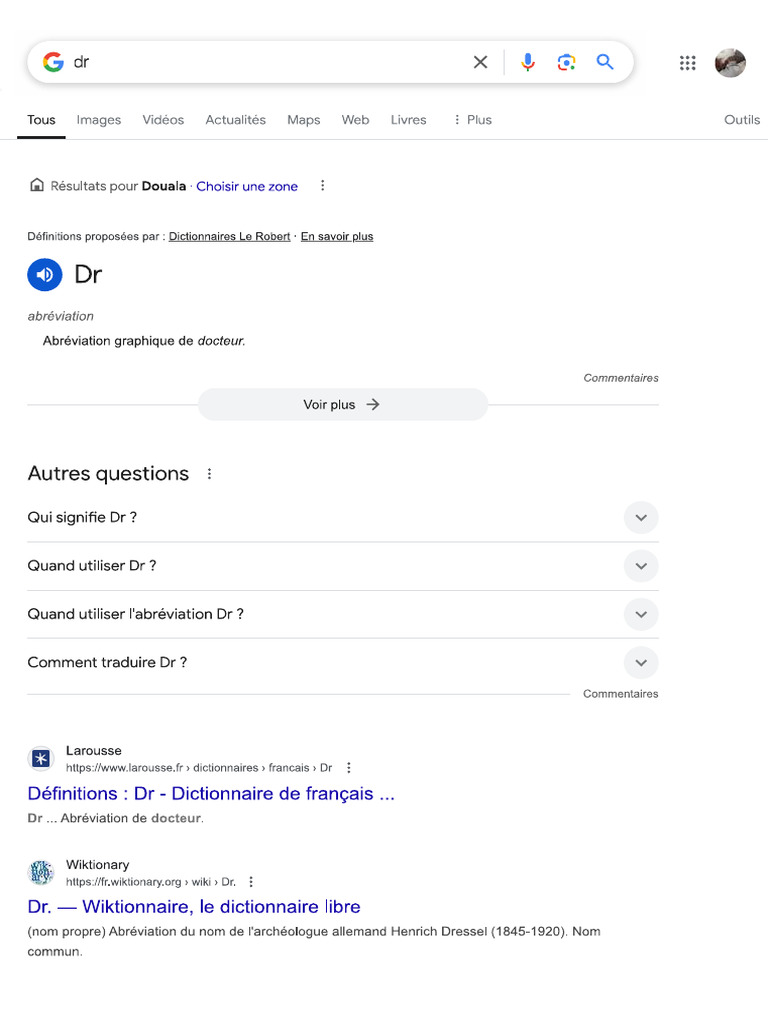Image resolution: width=768 pixels, height=1024 pixels.
Task: Expand "Quand utiliser l'abréviation Dr ?"
Action: pyautogui.click(x=641, y=614)
